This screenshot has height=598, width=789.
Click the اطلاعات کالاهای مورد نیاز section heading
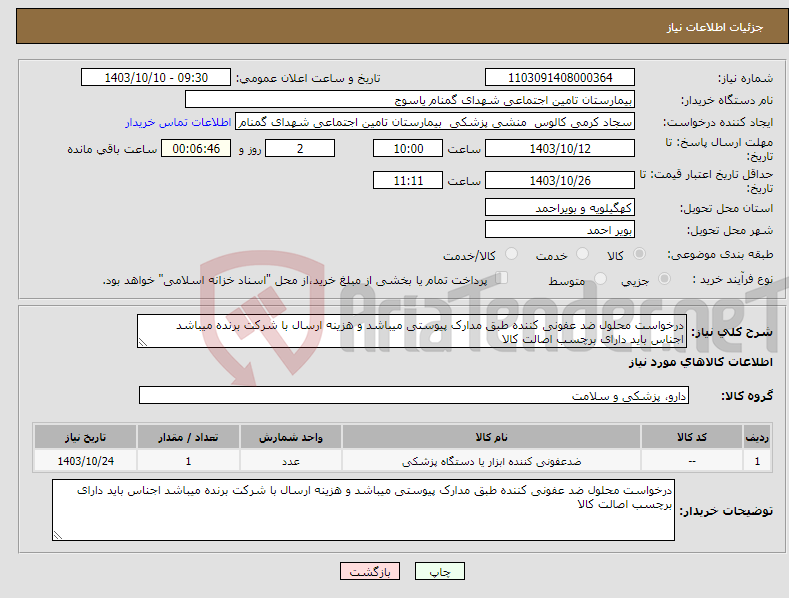(700, 362)
